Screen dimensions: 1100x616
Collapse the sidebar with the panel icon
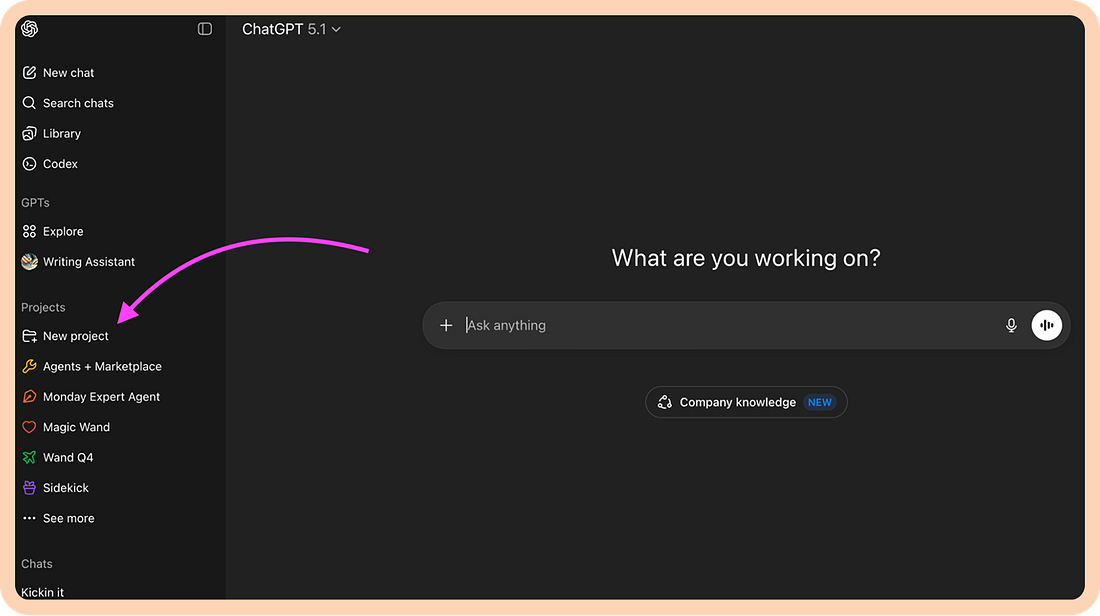(205, 29)
